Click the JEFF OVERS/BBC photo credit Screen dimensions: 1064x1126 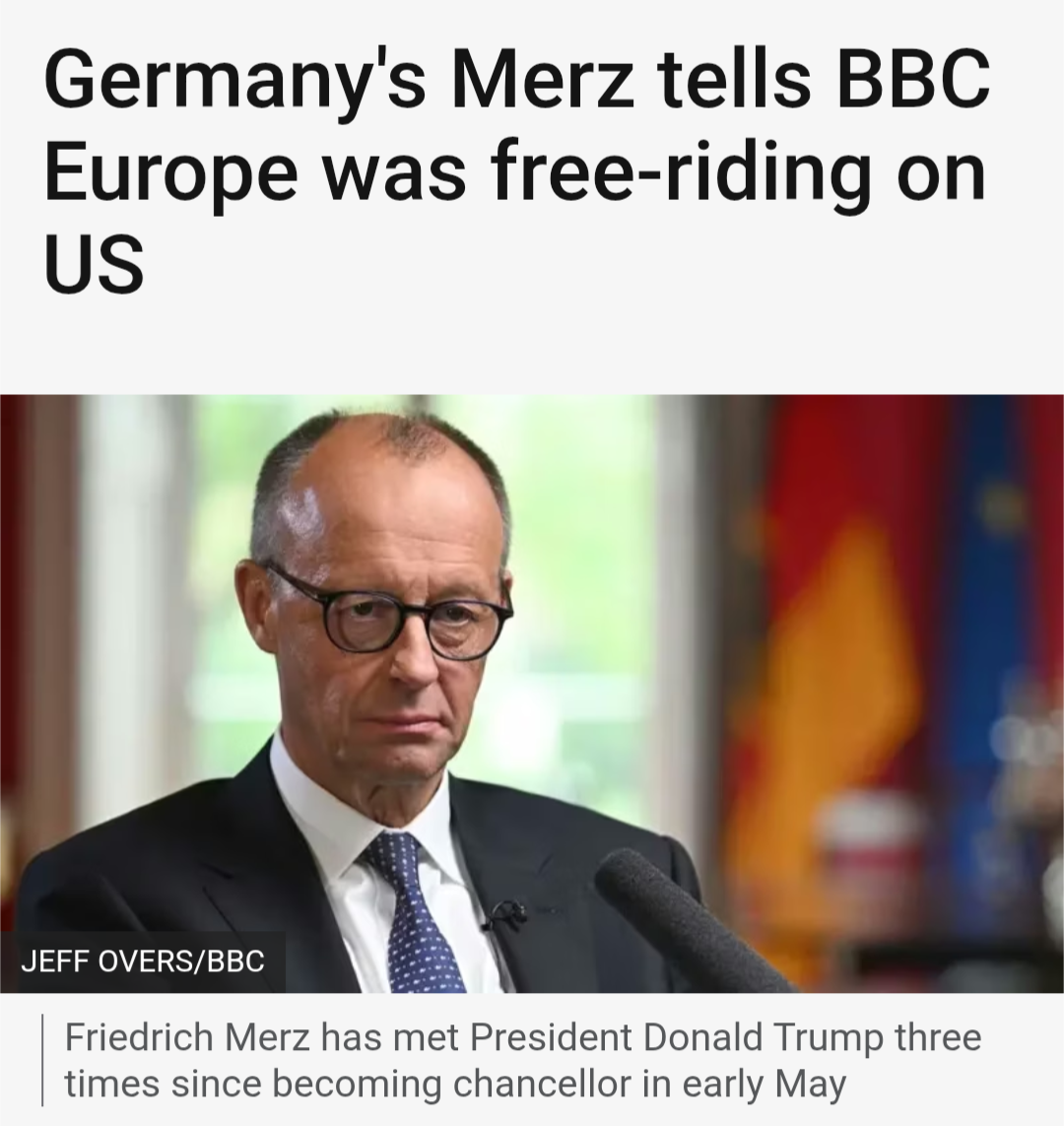pos(143,960)
